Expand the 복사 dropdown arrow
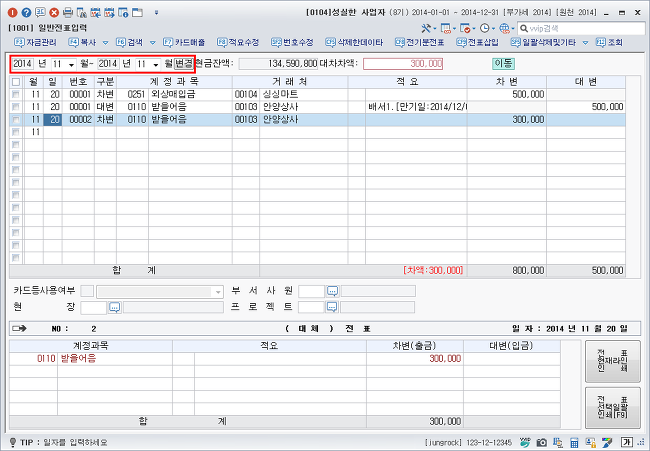The image size is (650, 451). click(x=105, y=42)
